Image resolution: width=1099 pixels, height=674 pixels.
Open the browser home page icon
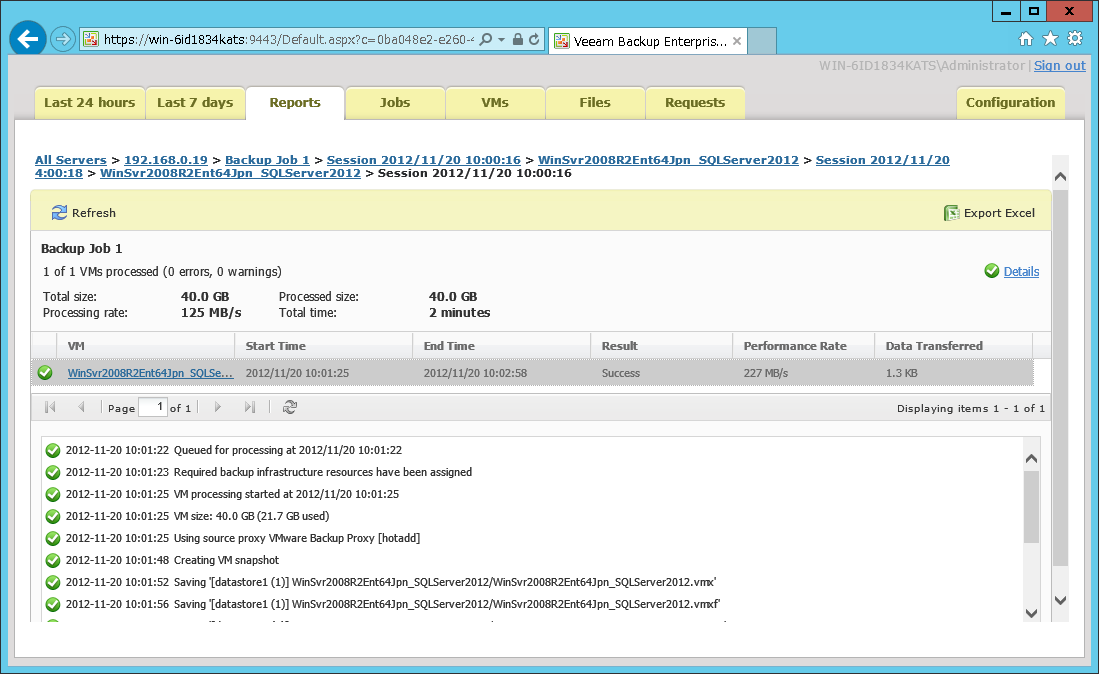point(1025,39)
